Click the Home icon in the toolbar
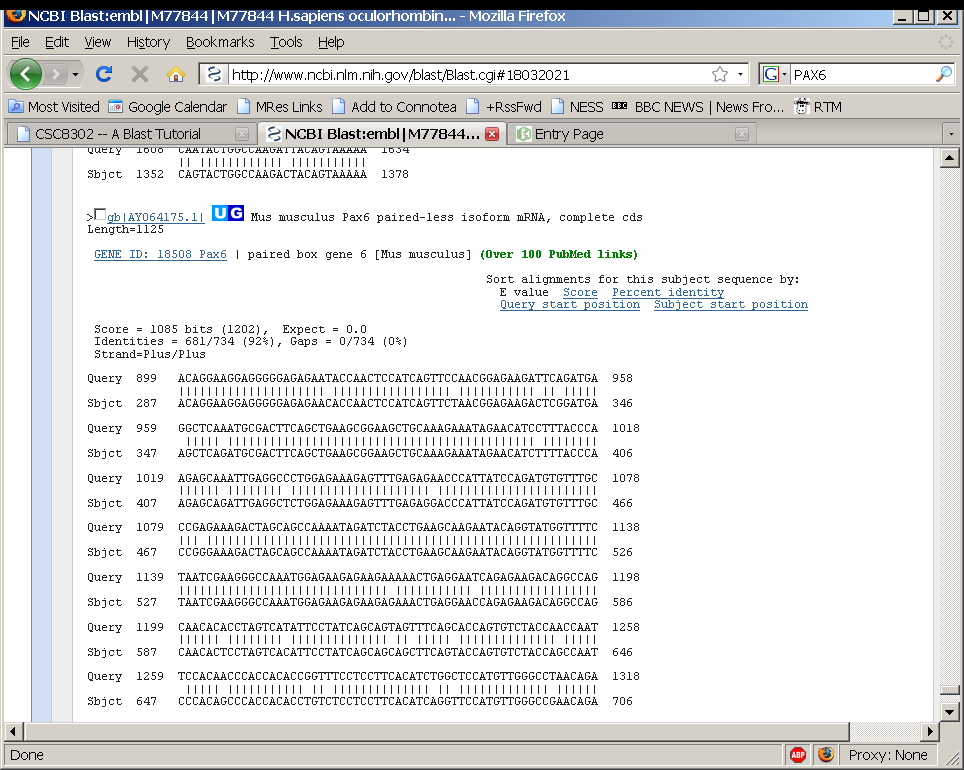This screenshot has height=770, width=964. tap(176, 74)
